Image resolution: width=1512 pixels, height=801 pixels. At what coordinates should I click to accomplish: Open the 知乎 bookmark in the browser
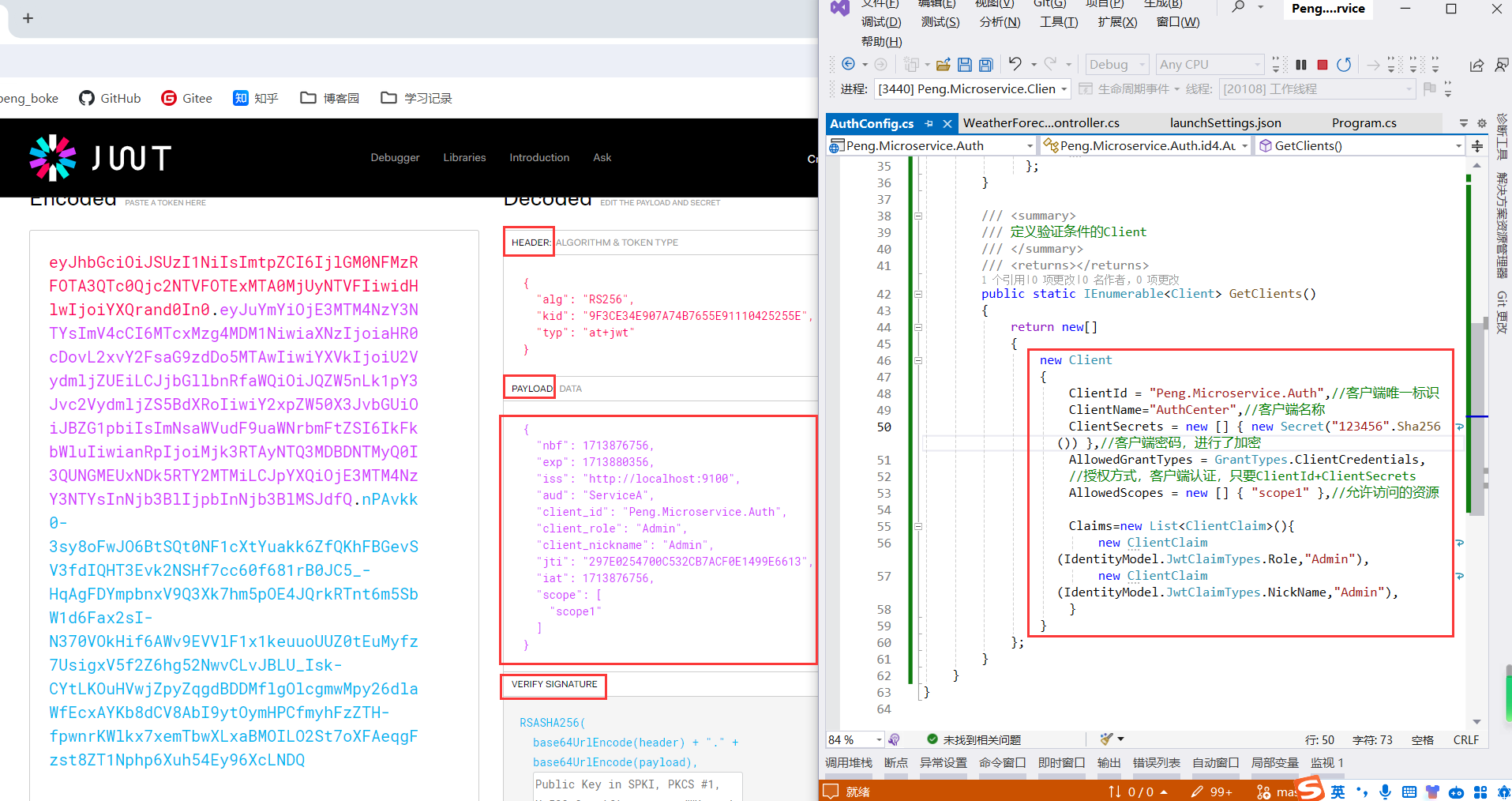tap(256, 98)
